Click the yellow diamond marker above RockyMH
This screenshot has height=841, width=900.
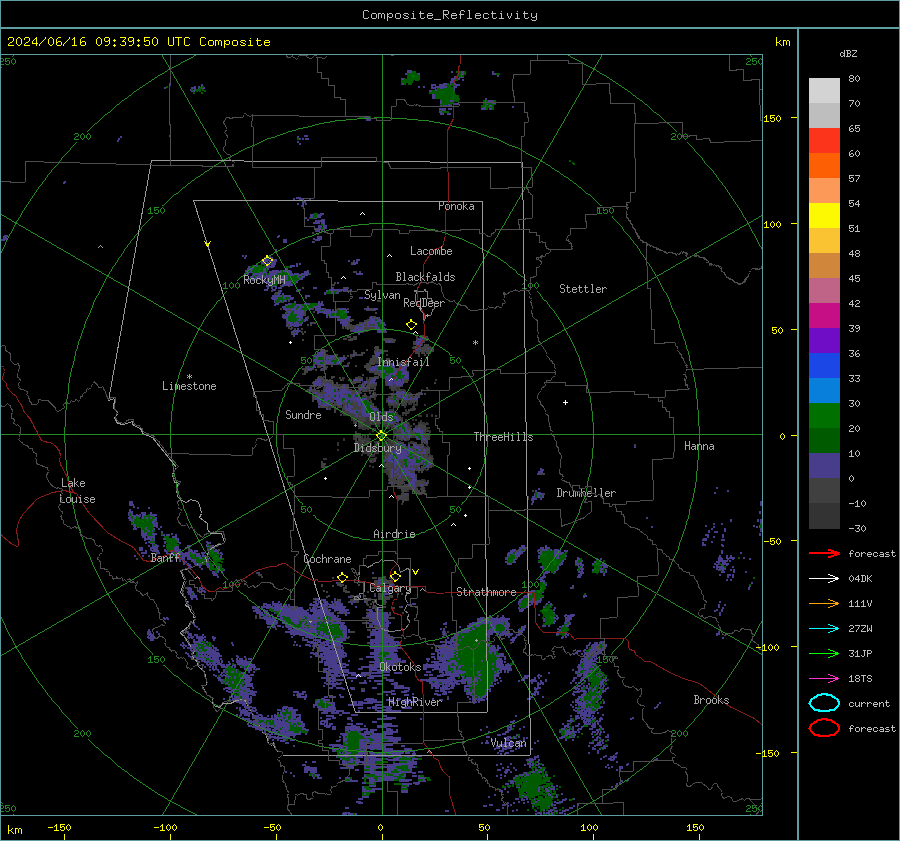pos(267,261)
